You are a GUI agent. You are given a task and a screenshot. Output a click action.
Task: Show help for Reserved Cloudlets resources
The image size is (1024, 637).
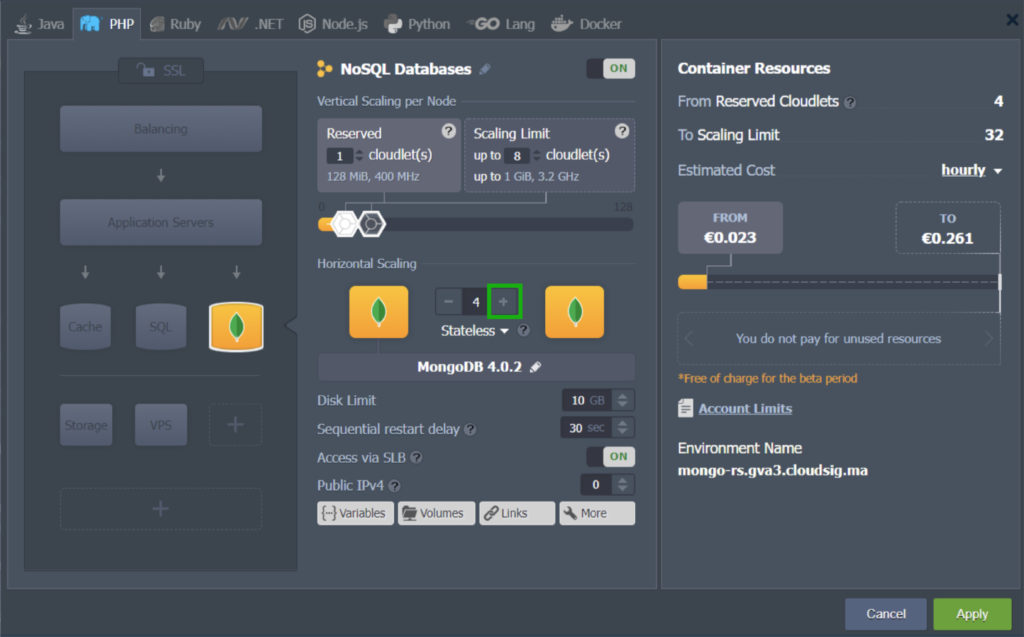850,103
